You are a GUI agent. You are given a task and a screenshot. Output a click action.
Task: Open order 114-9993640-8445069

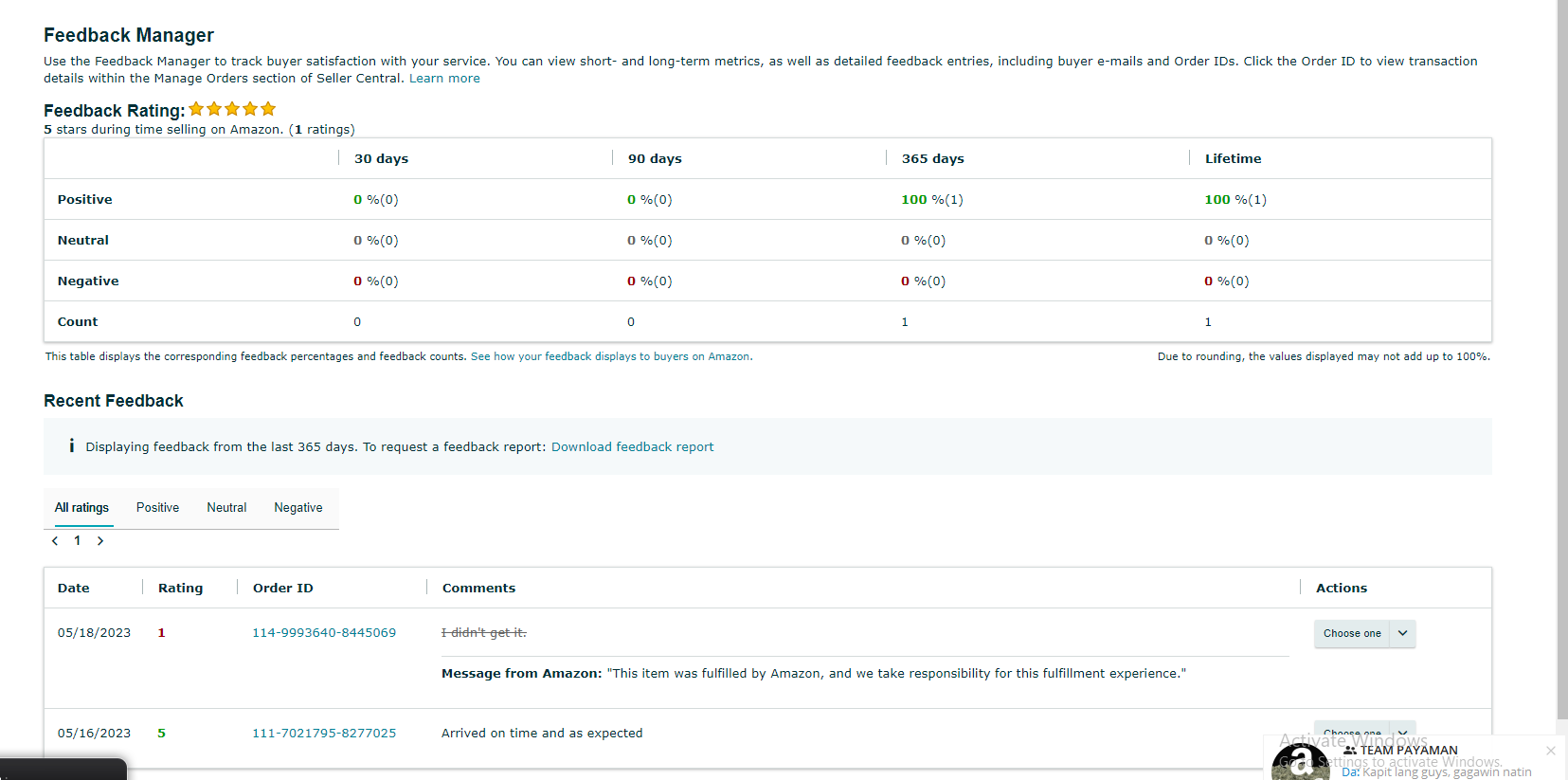click(324, 632)
